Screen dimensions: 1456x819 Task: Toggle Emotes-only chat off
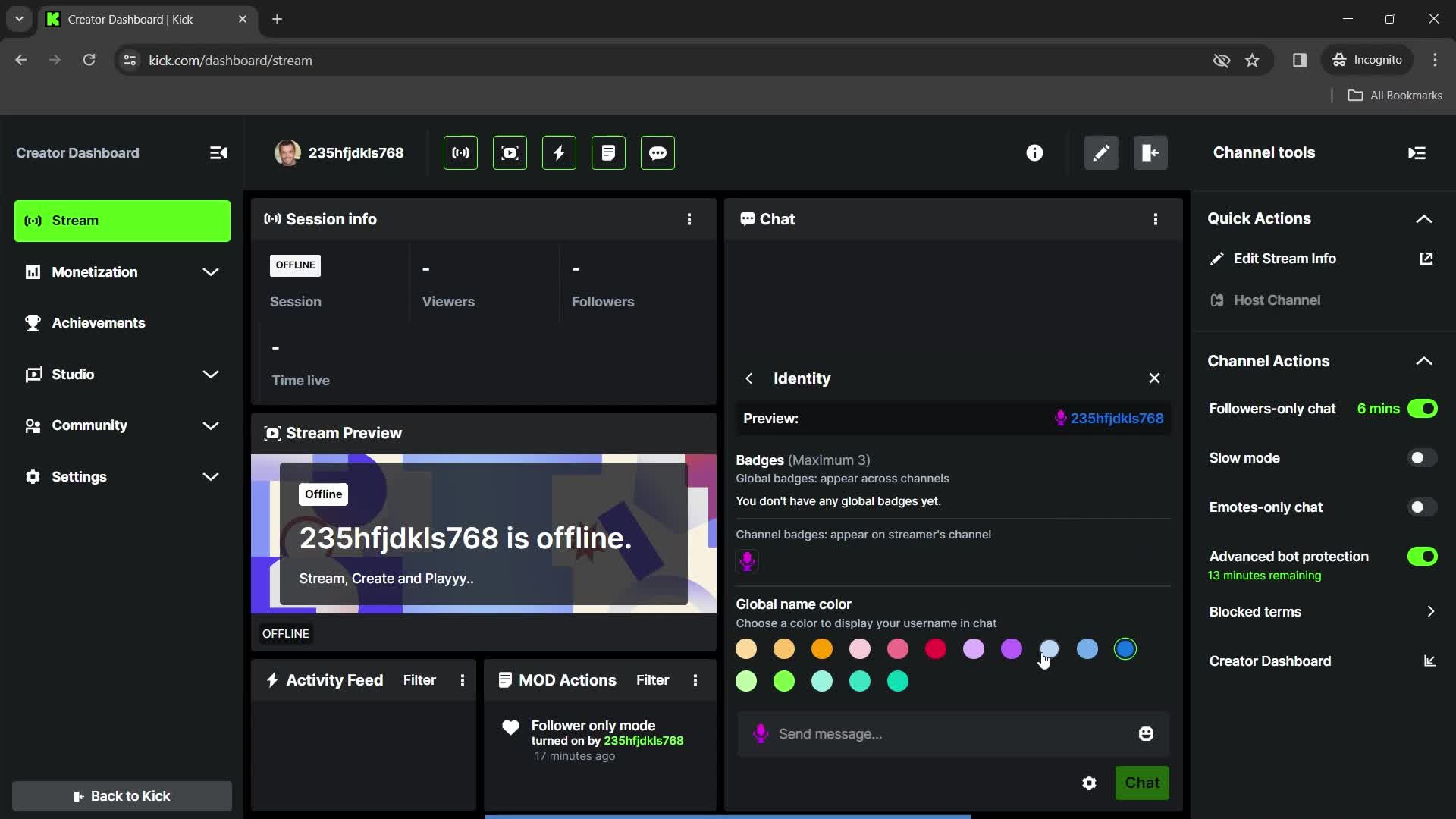(1422, 507)
